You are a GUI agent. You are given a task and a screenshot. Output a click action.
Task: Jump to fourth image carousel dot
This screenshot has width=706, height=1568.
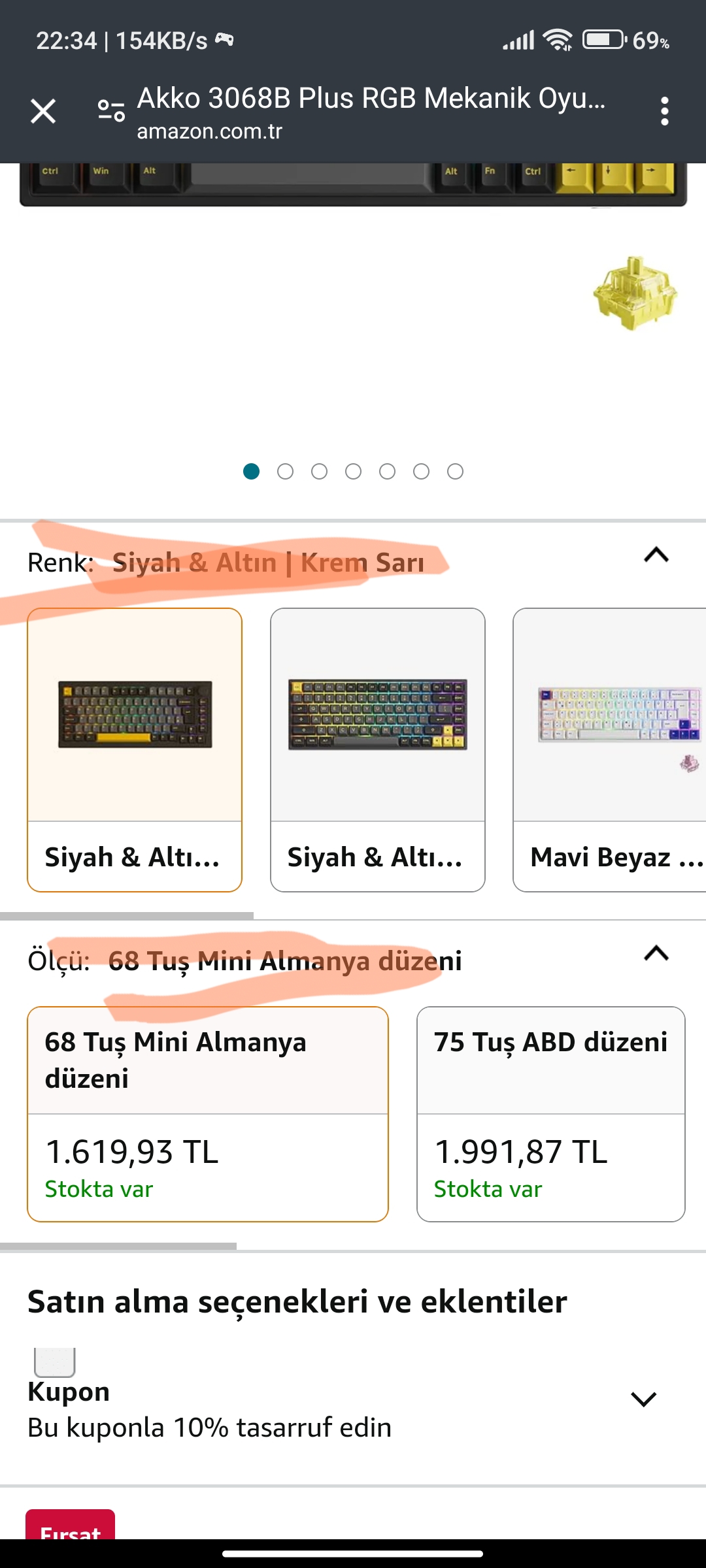[x=353, y=472]
